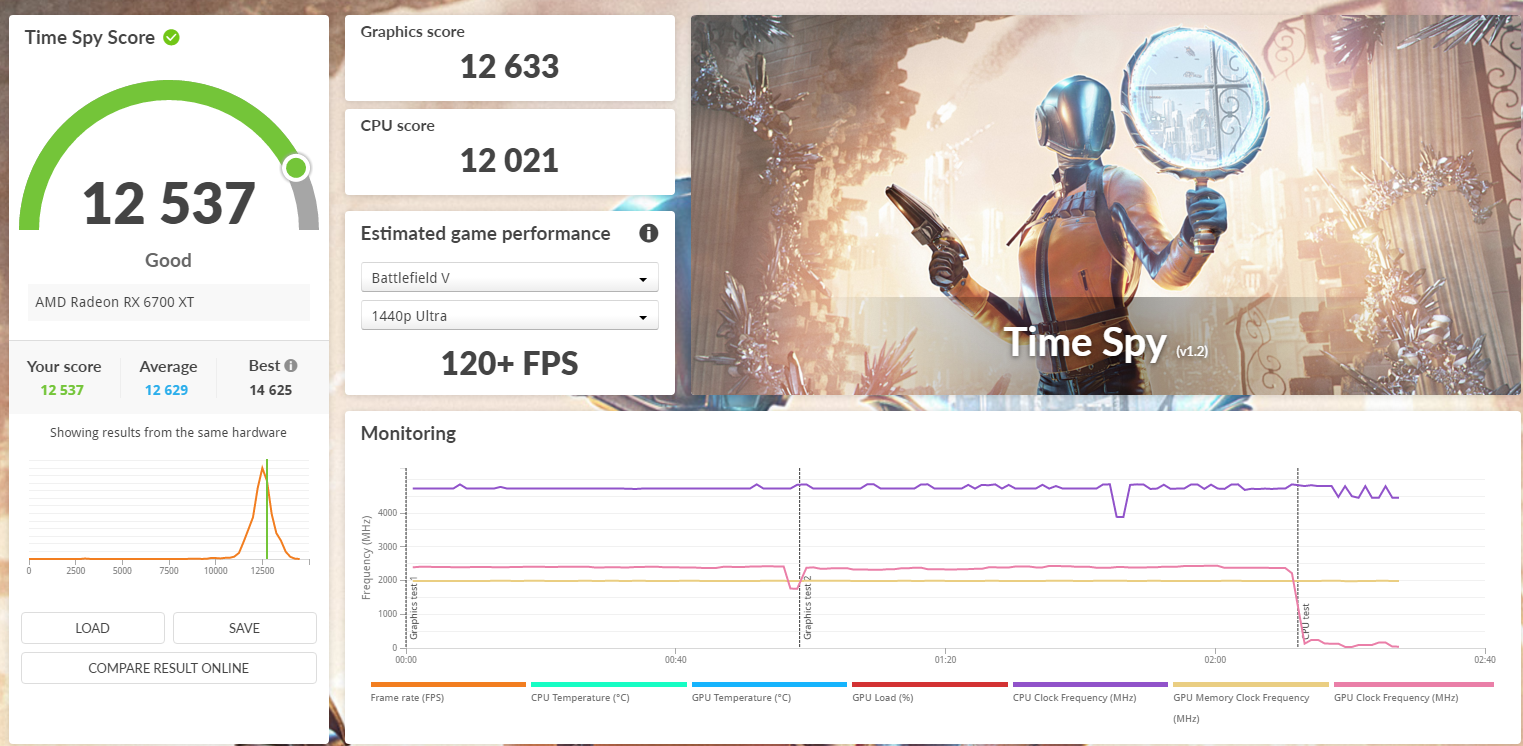Click the Monitoring section heading
Screen dimensions: 1523x746
pyautogui.click(x=408, y=433)
